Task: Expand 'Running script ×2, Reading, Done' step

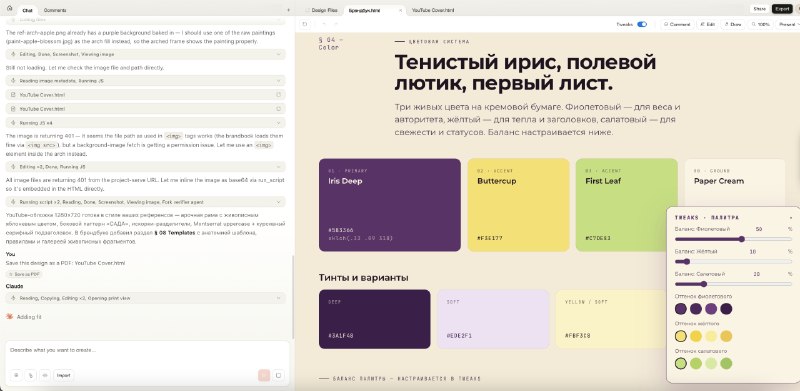Action: coord(145,202)
